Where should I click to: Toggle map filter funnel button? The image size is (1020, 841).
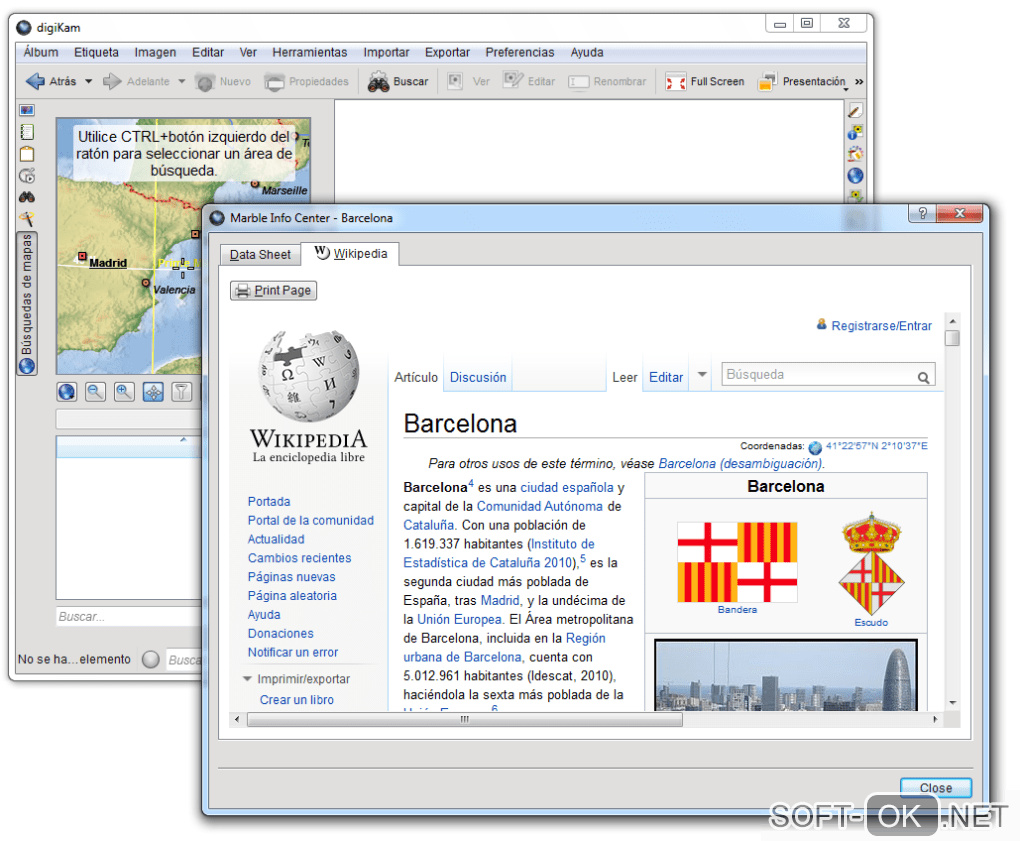(x=181, y=392)
